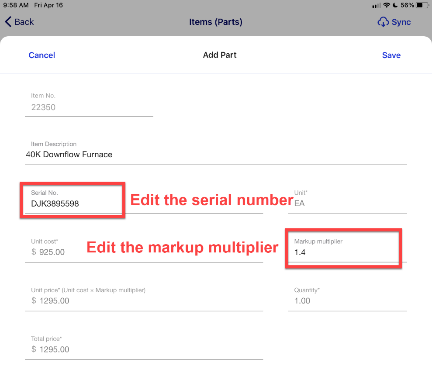Check the battery status icon

[x=422, y=5]
